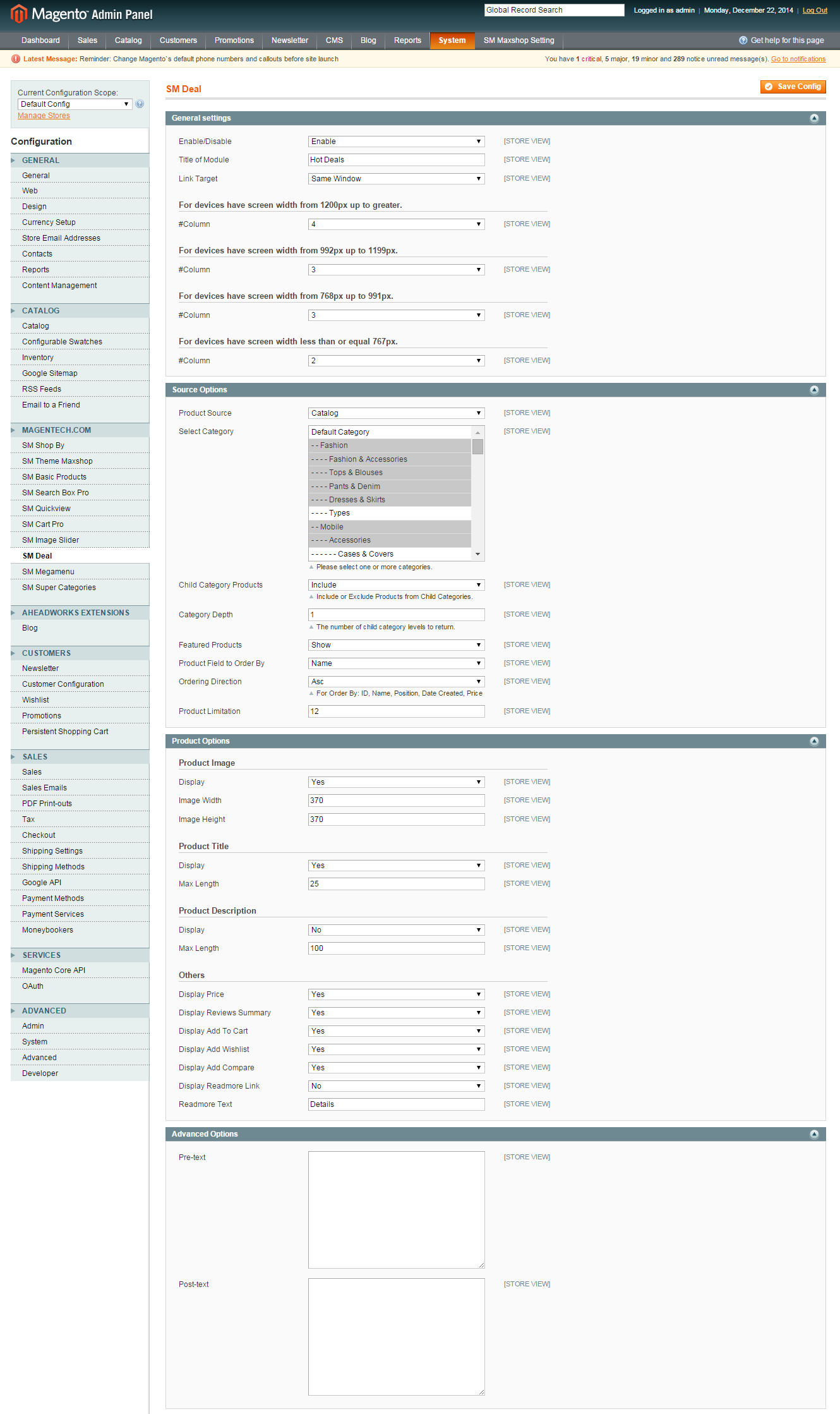Click the category list scroll down arrow
Screen dimensions: 840x1414
click(x=478, y=554)
